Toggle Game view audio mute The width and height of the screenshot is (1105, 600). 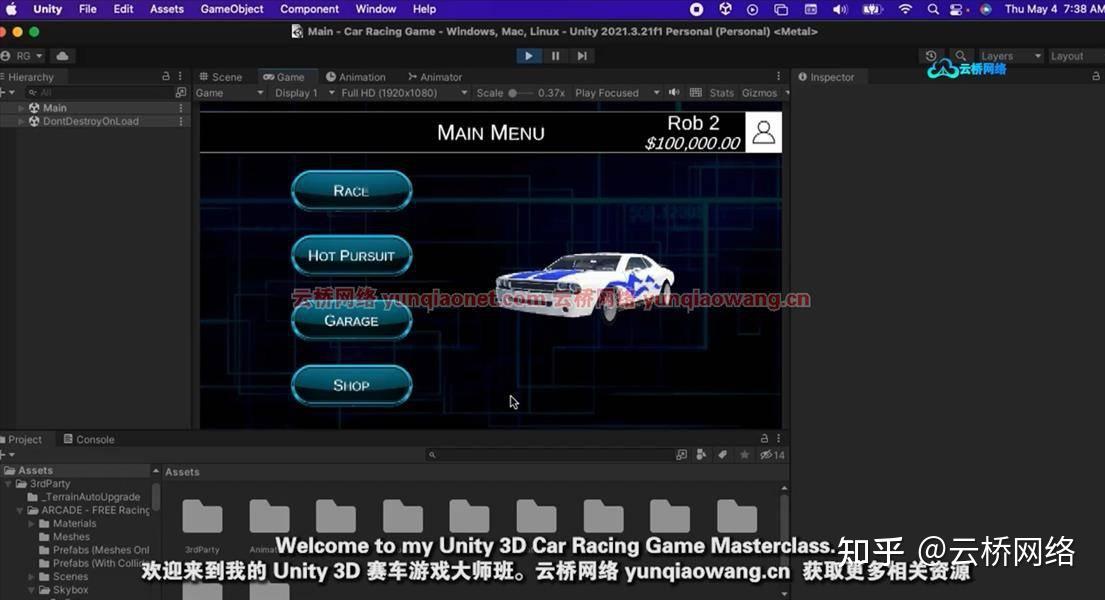point(674,92)
